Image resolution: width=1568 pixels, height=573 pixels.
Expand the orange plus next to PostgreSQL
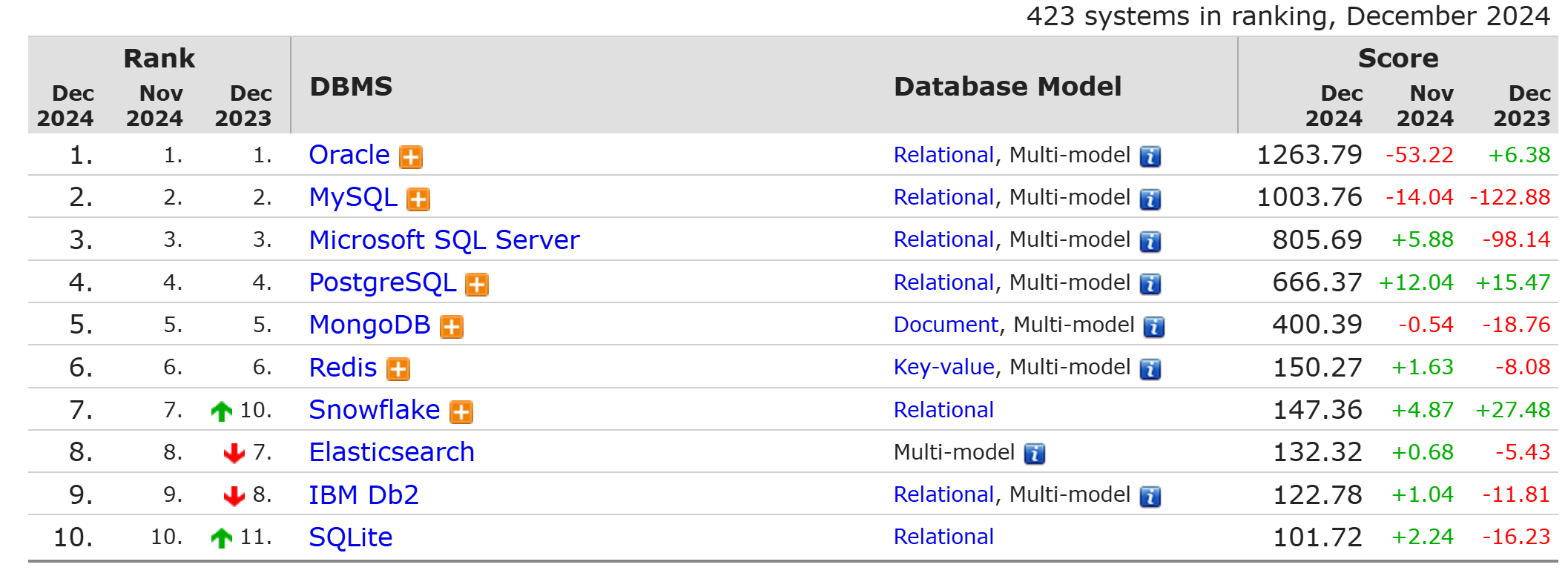pos(477,285)
